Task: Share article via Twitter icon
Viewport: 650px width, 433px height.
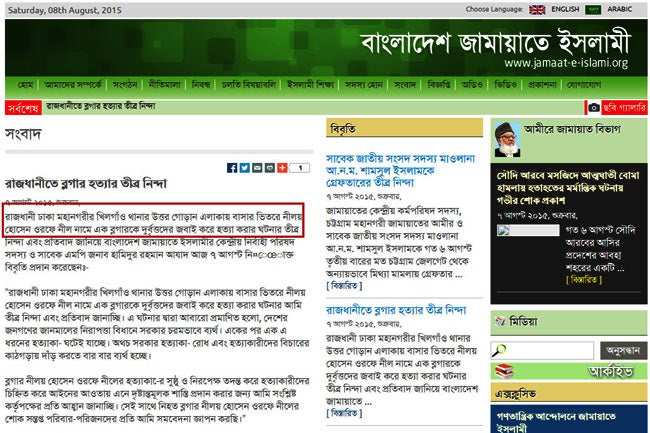Action: click(x=245, y=168)
